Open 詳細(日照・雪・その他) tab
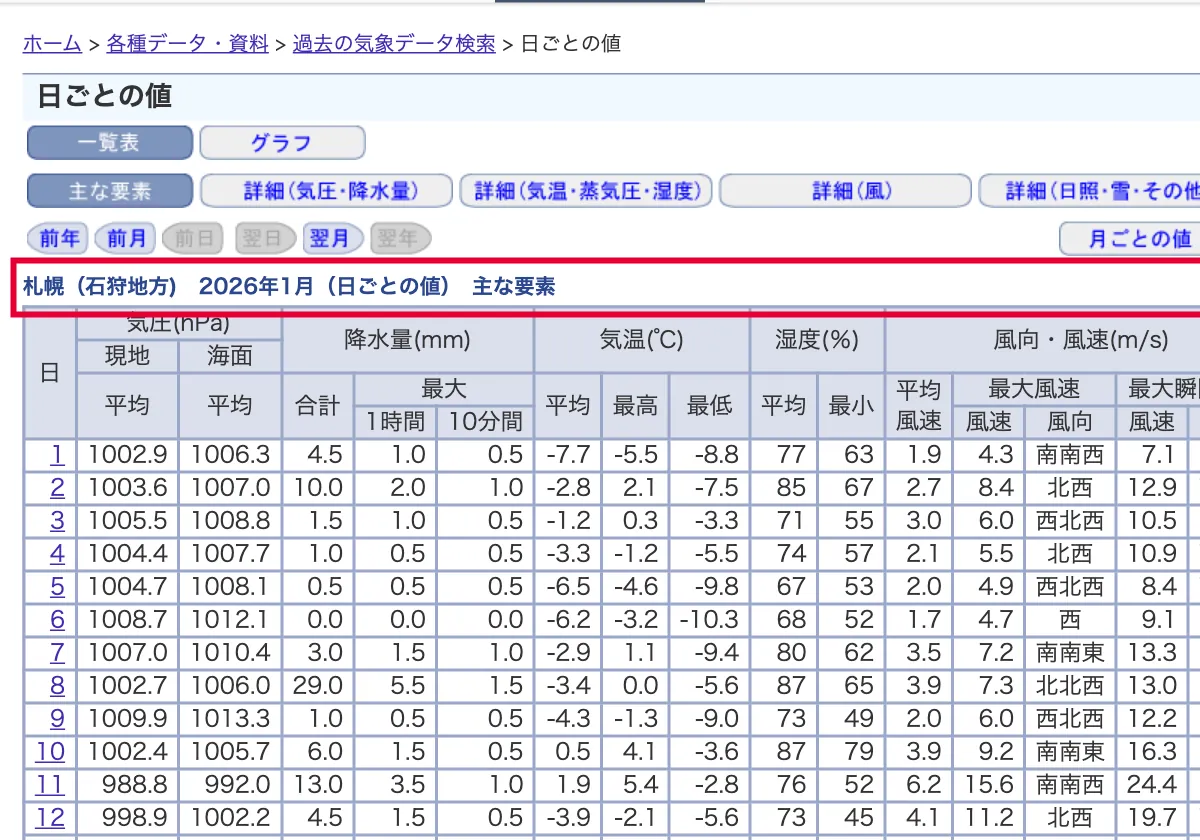Image resolution: width=1200 pixels, height=840 pixels. (x=1090, y=191)
